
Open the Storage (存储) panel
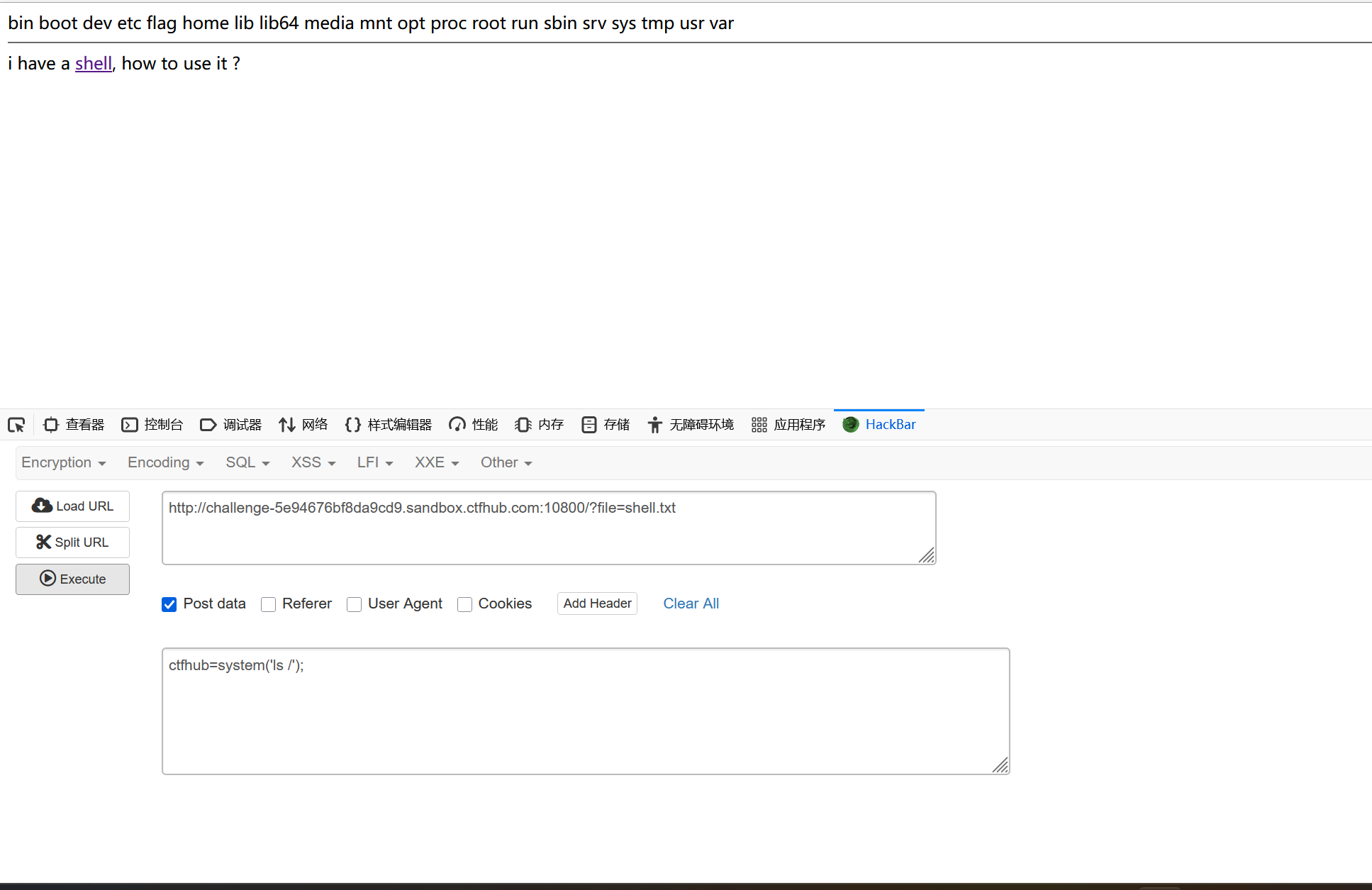coord(606,425)
